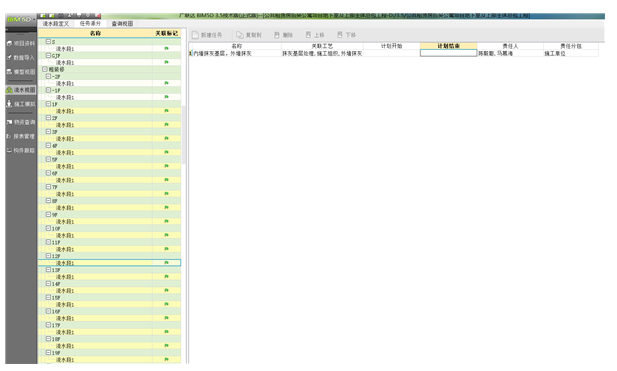
Task: Switch to the 查询视图 tab
Action: pos(122,24)
